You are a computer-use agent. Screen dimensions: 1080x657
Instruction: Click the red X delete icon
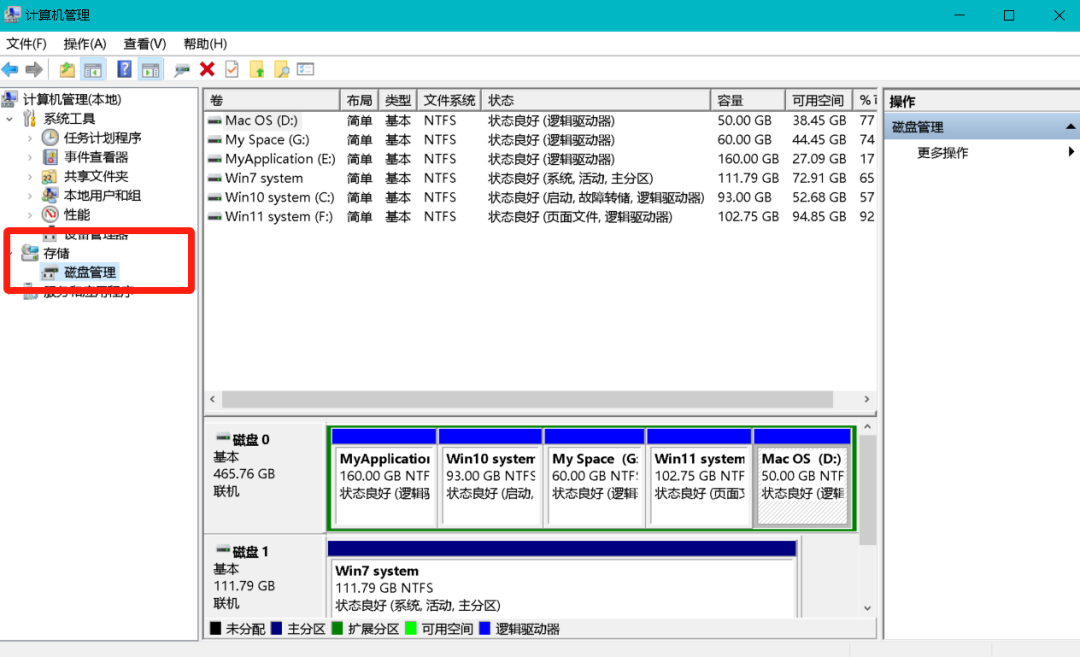pyautogui.click(x=207, y=69)
